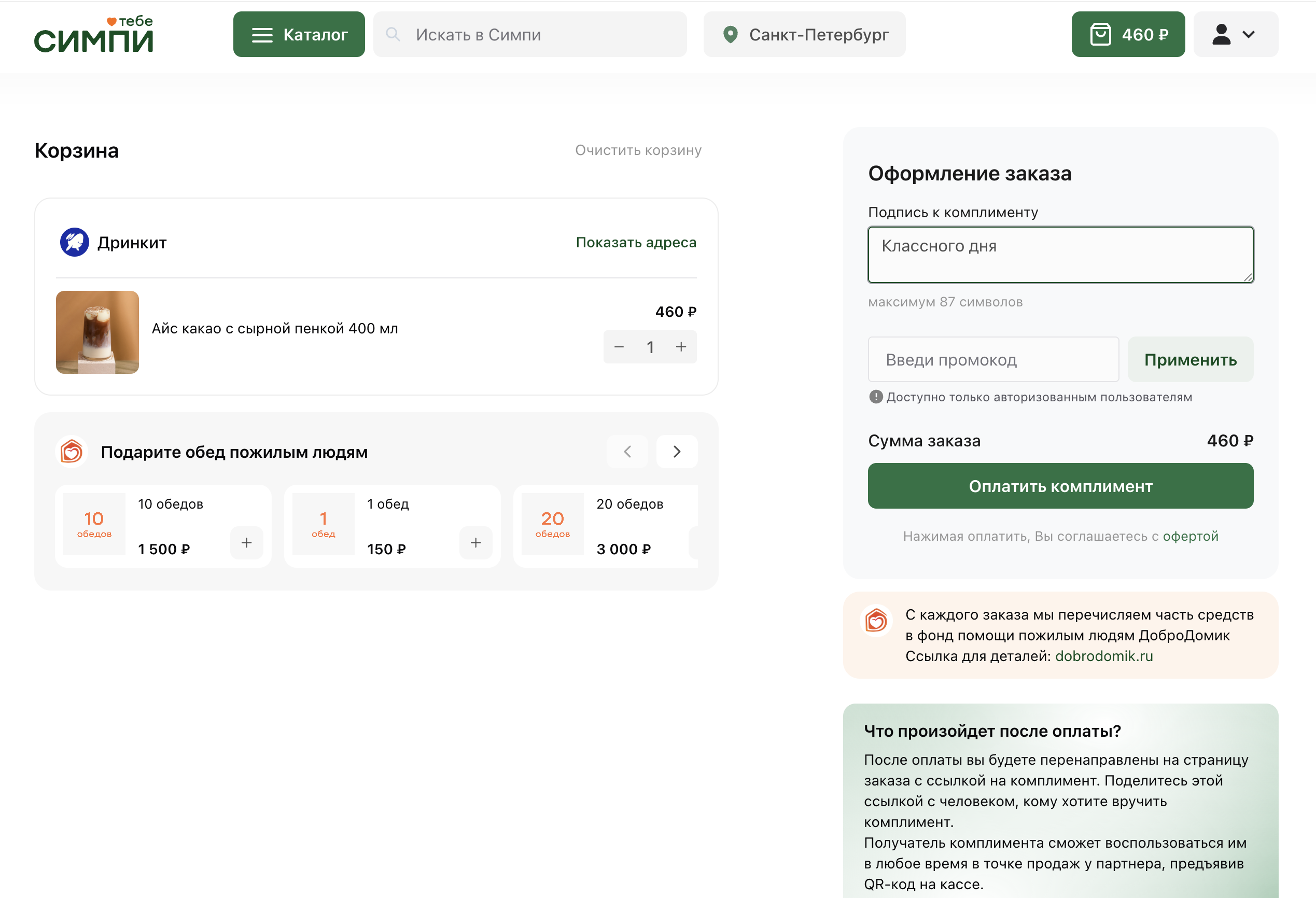
Task: Increase Айс какао quantity with plus
Action: point(681,347)
